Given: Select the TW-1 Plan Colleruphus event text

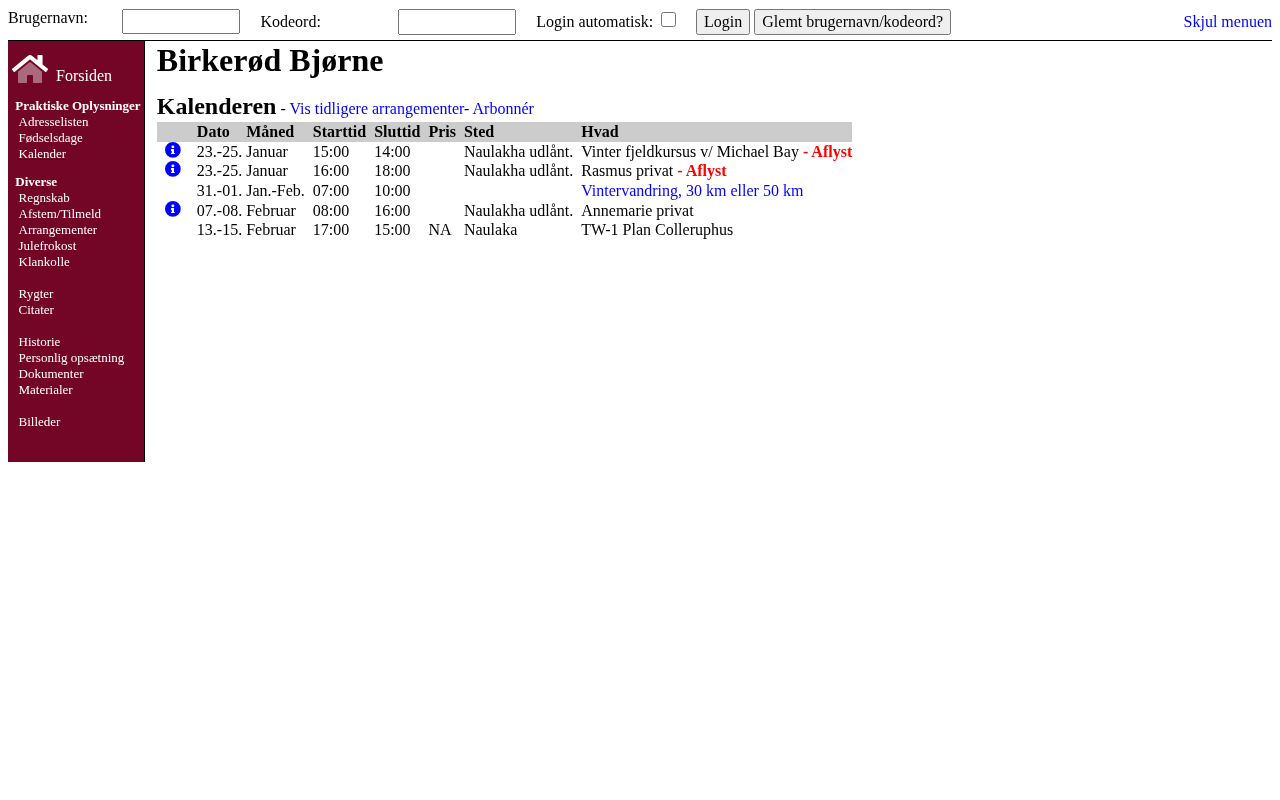Looking at the screenshot, I should click(657, 230).
